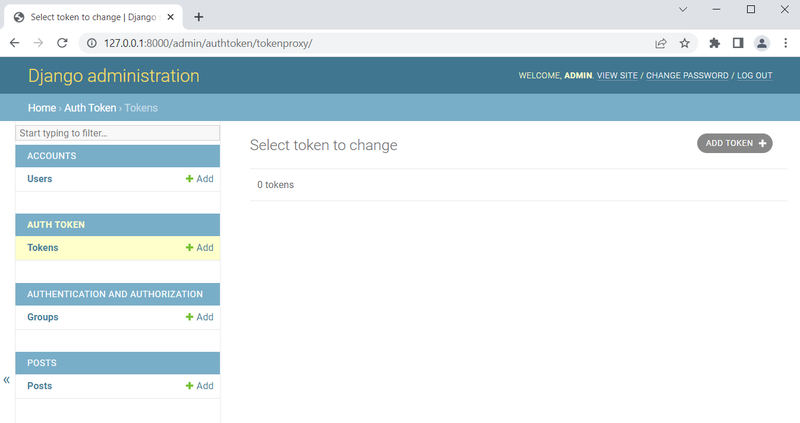Viewport: 800px width, 423px height.
Task: Click the Add link next to Users
Action: pyautogui.click(x=199, y=179)
